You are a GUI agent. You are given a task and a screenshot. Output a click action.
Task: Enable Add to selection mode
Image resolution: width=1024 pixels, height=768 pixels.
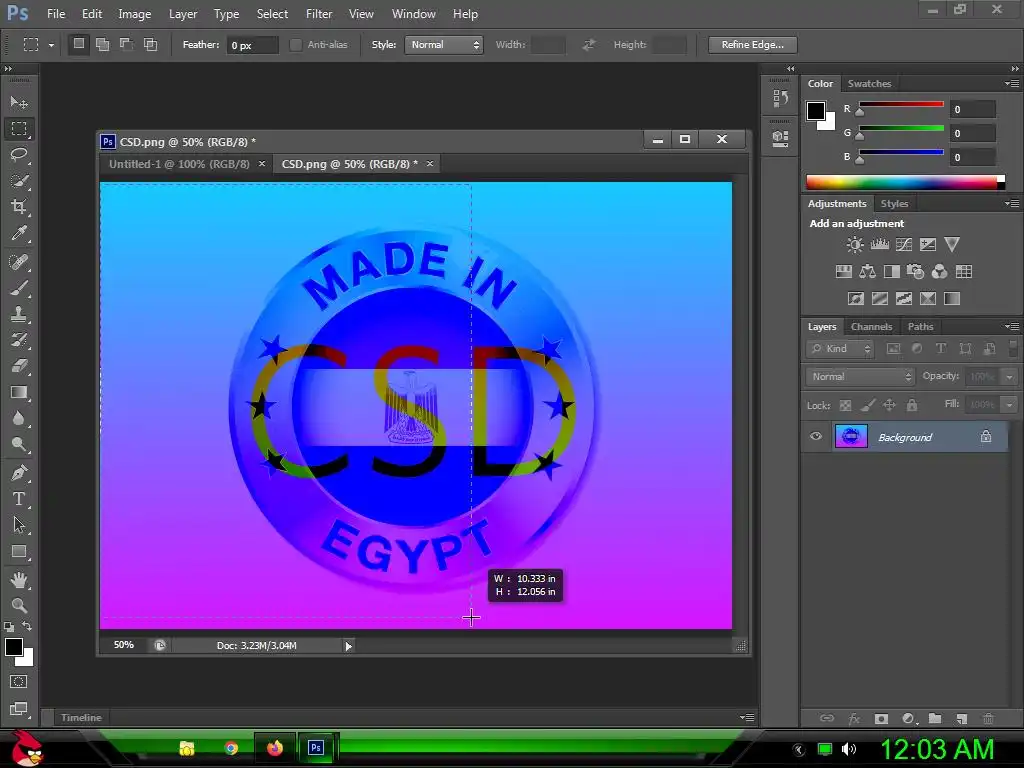[x=103, y=44]
